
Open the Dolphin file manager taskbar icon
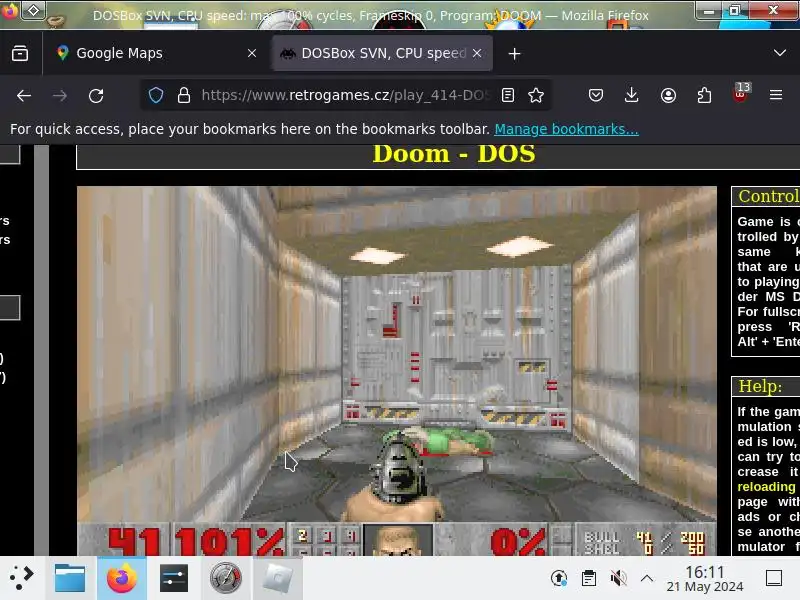click(x=70, y=578)
